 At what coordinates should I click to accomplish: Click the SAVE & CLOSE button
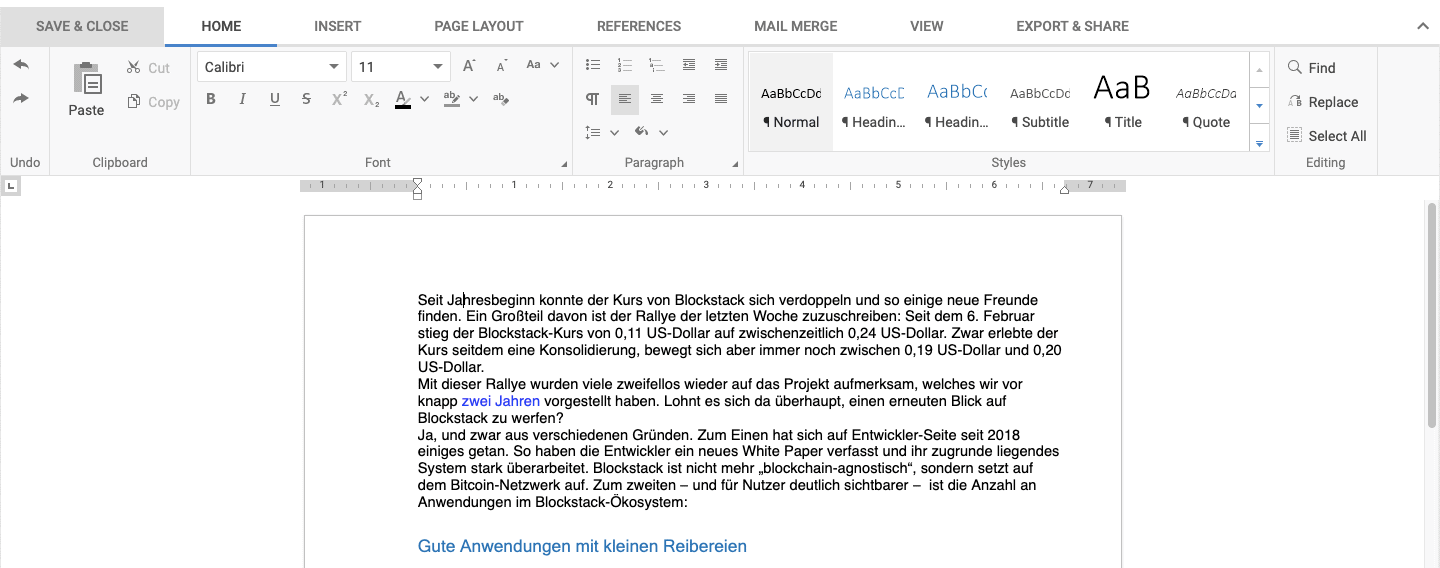pyautogui.click(x=82, y=26)
